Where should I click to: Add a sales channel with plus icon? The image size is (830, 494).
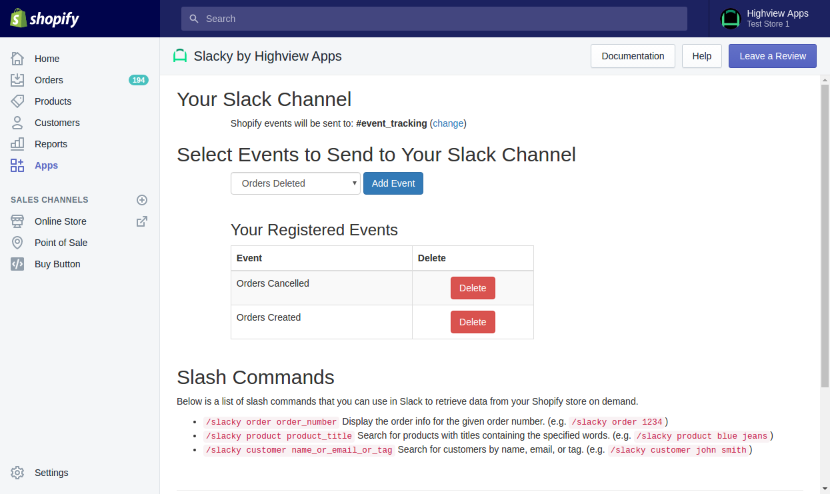click(x=142, y=200)
